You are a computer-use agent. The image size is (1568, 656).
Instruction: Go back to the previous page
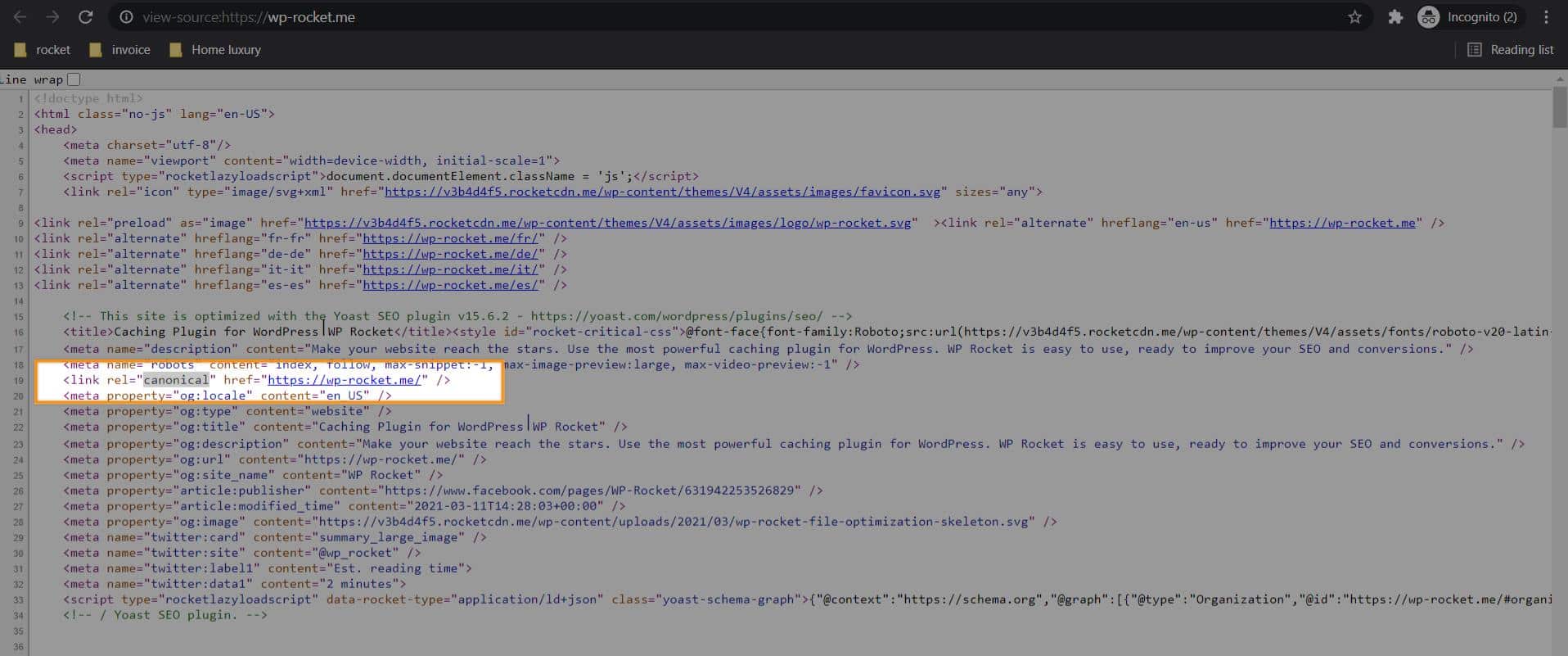(20, 17)
